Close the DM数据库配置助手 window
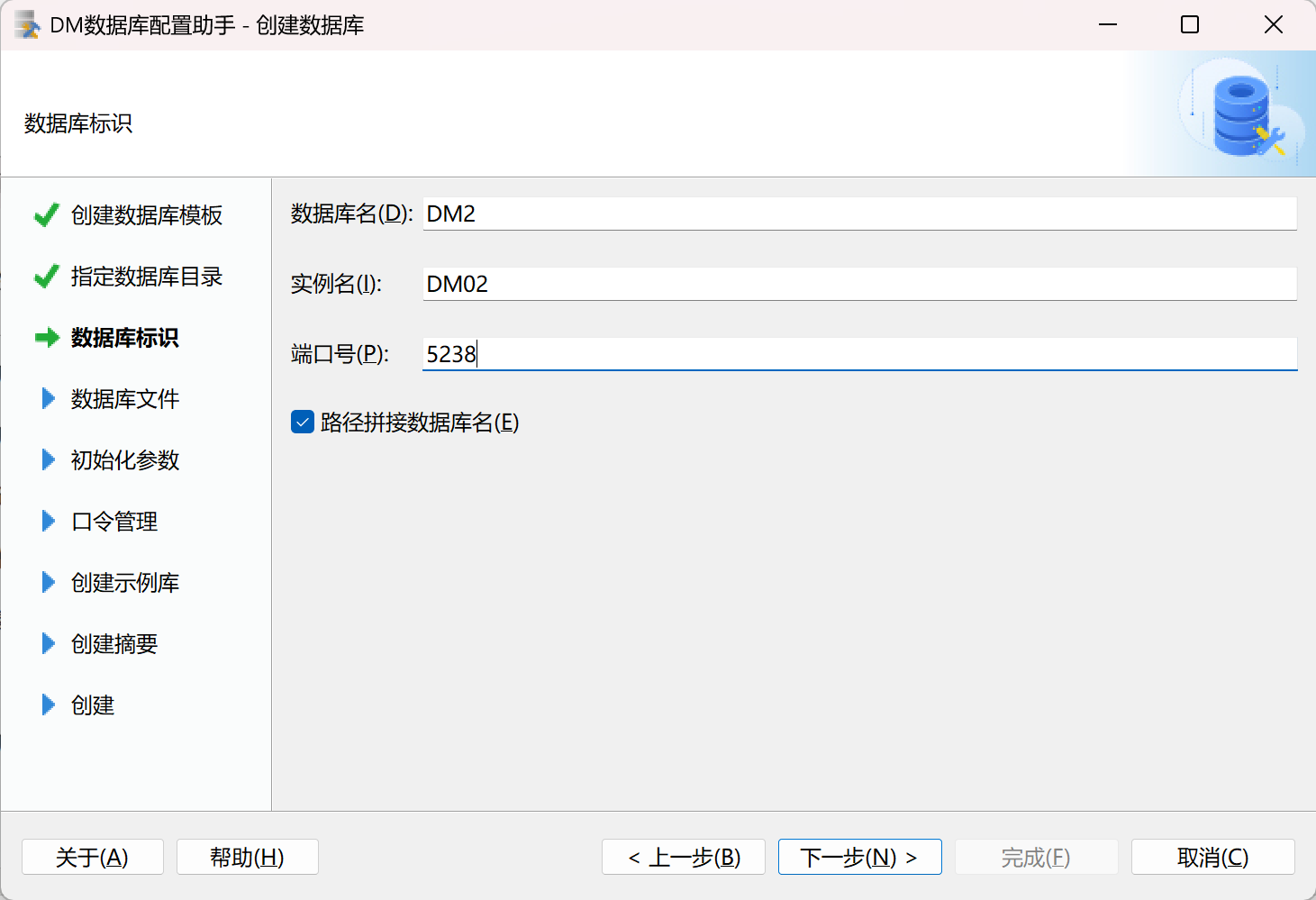 pyautogui.click(x=1273, y=24)
